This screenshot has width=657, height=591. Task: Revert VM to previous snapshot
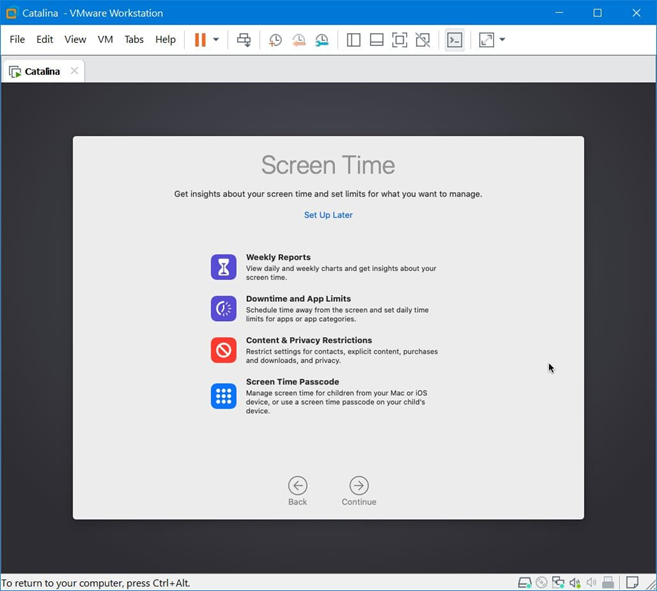(x=299, y=40)
